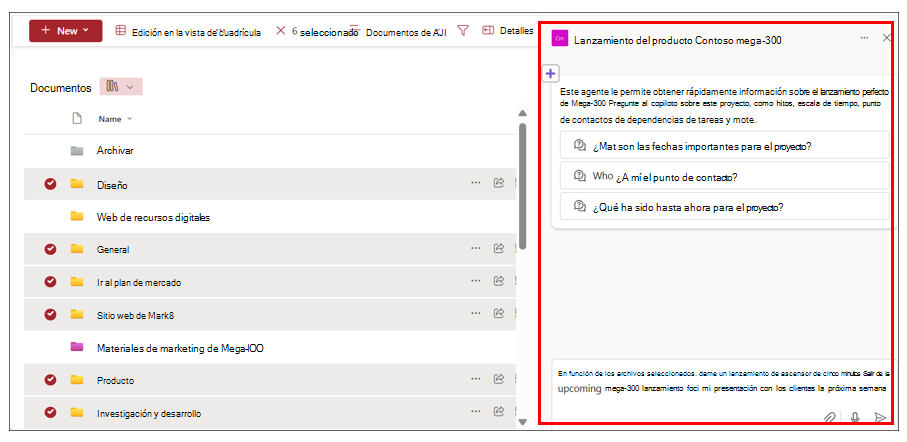The height and width of the screenshot is (442, 907).
Task: Open the library view switcher dropdown
Action: 121,87
